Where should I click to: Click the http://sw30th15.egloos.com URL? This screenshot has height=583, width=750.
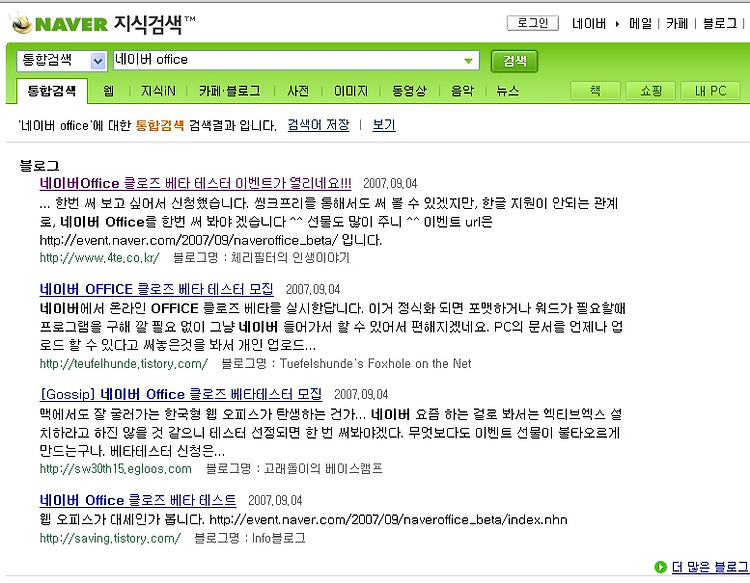[115, 469]
